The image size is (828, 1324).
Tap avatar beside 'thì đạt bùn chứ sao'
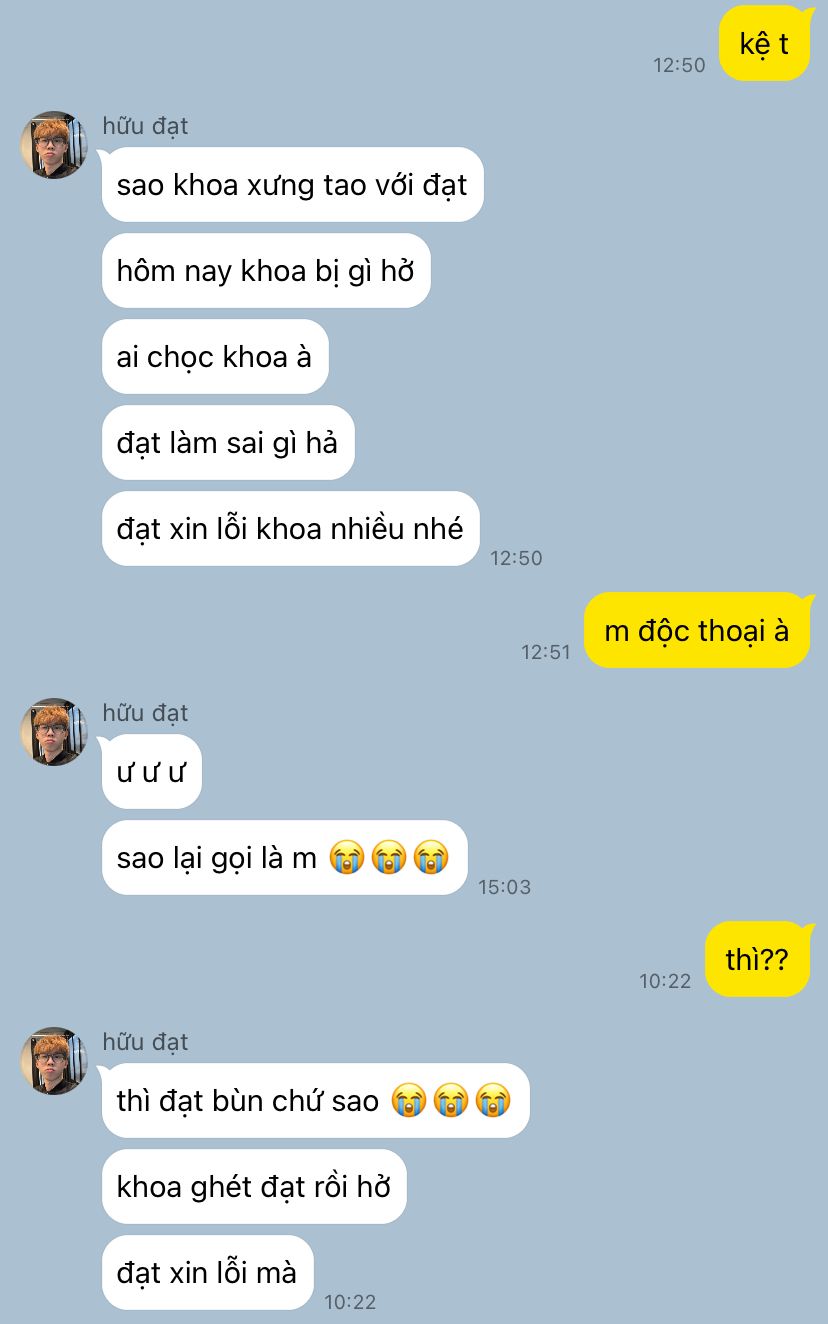(x=54, y=1061)
